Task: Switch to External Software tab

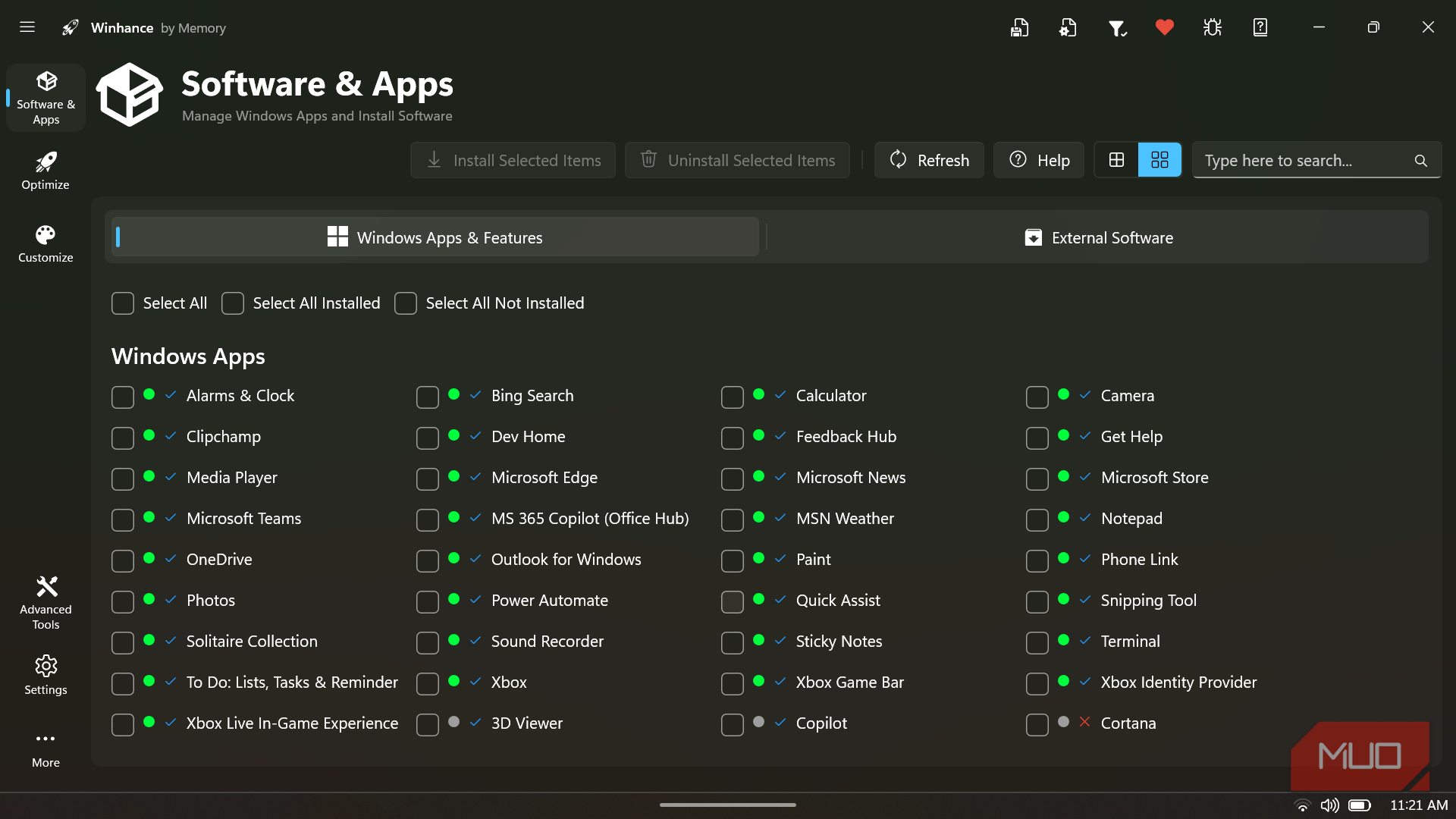Action: 1098,237
